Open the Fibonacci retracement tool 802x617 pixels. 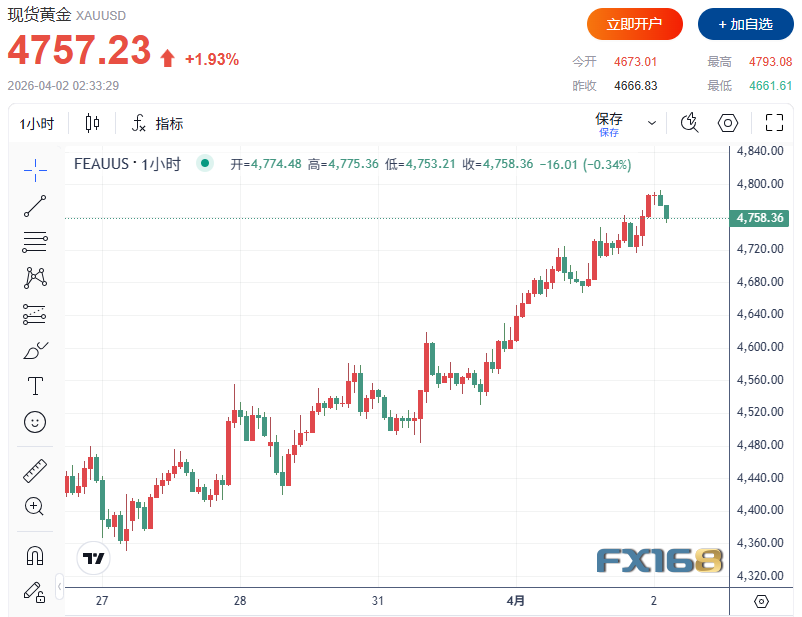coord(35,241)
